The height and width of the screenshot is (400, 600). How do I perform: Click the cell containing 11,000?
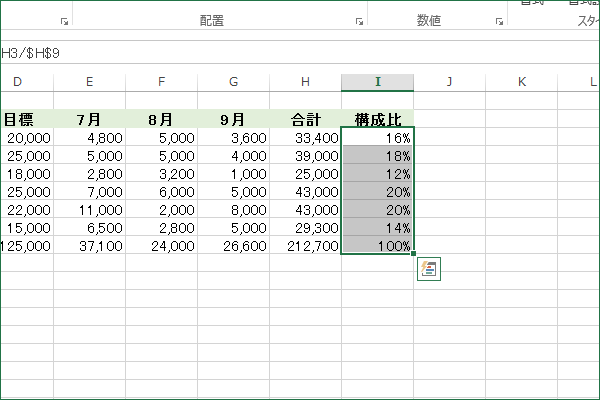pyautogui.click(x=90, y=209)
